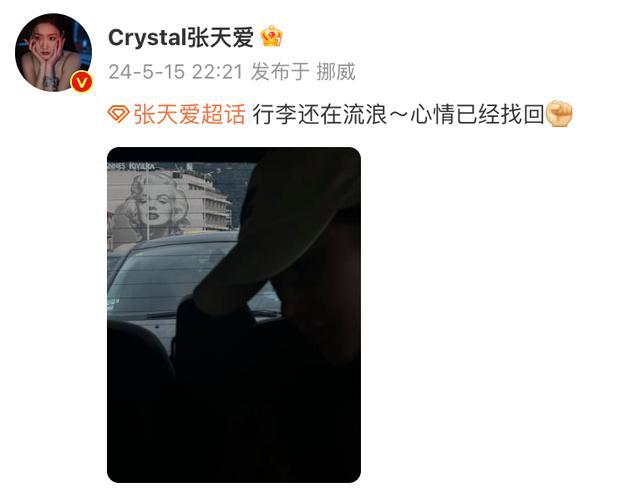
Task: Open the poster's round profile avatar
Action: click(x=53, y=52)
